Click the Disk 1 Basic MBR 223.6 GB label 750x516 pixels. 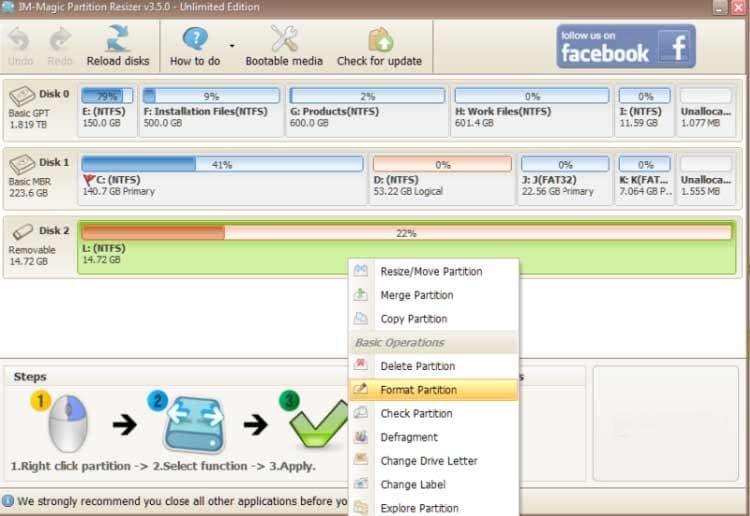(x=39, y=177)
